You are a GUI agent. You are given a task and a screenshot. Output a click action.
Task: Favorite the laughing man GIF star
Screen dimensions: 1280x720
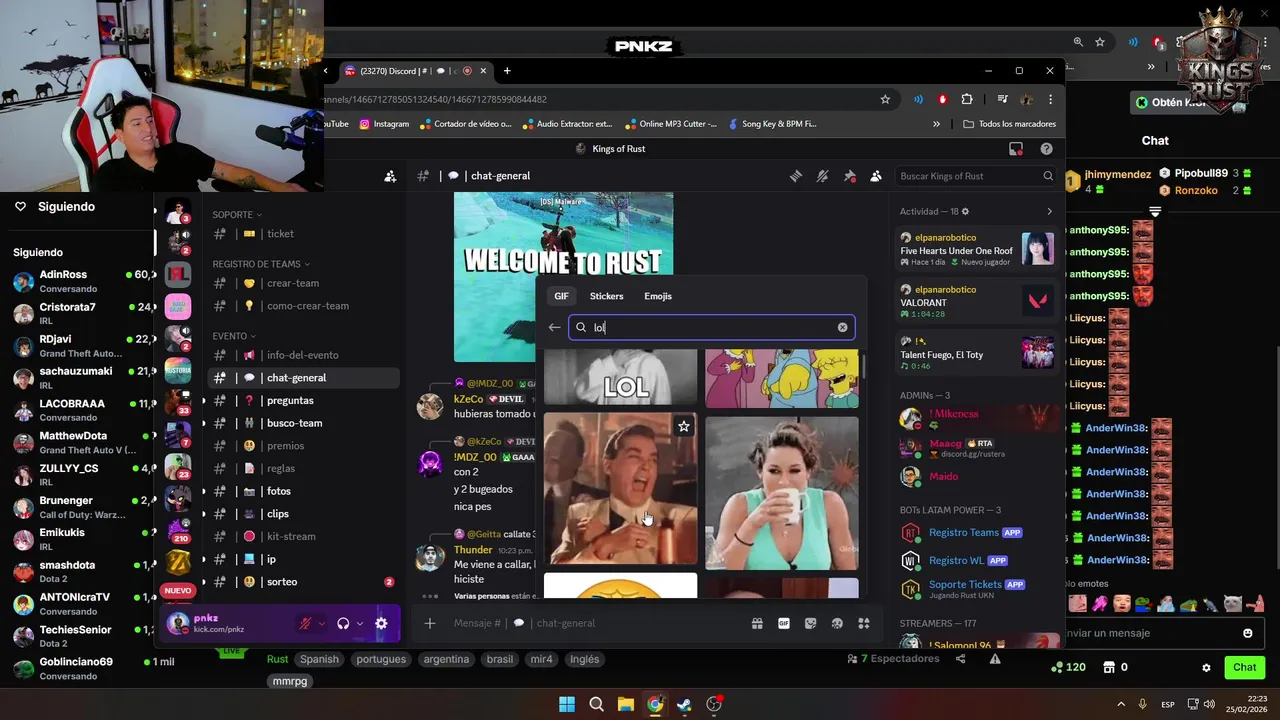pos(684,427)
